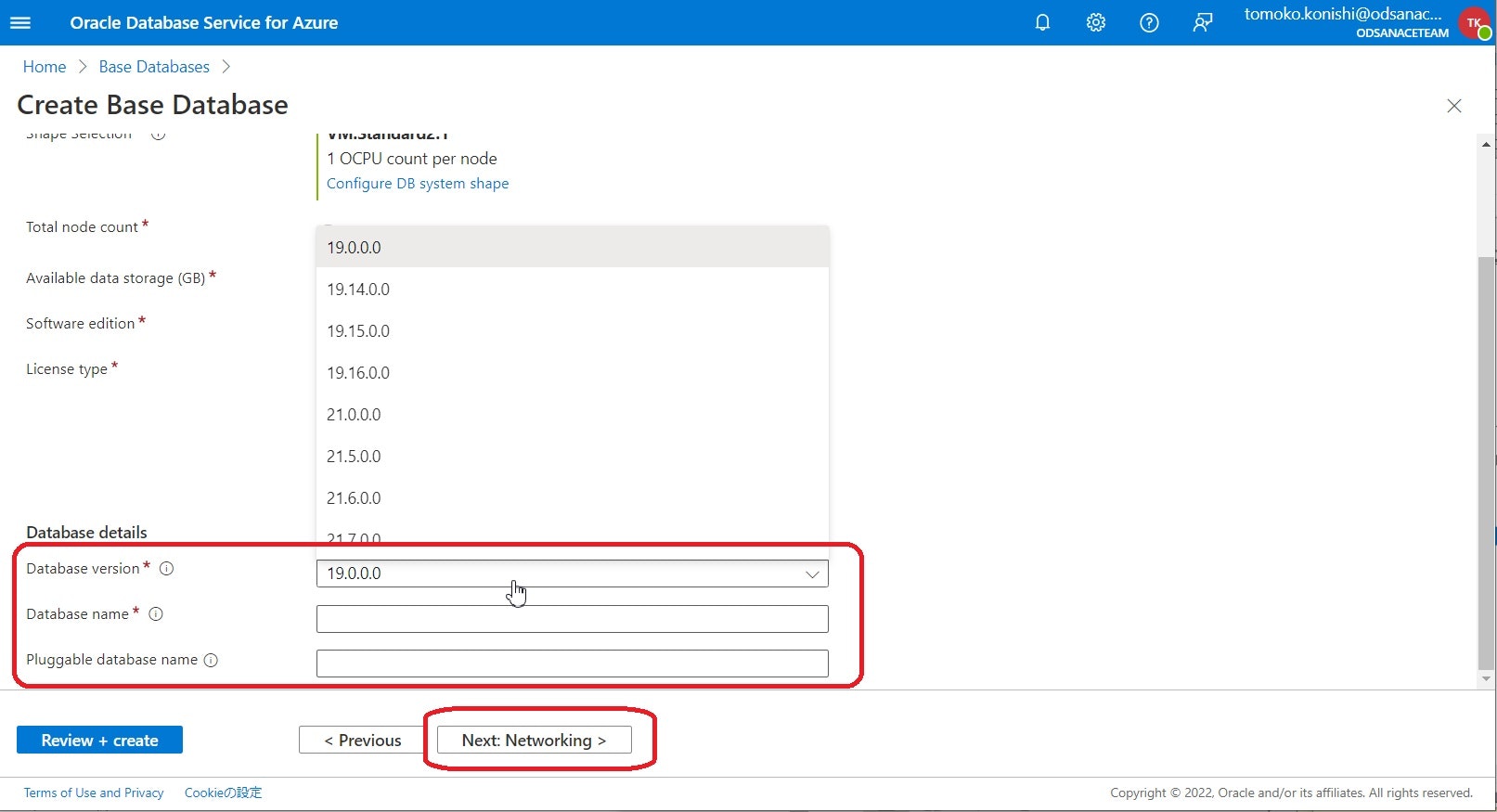Click Oracle Database Service for Azure title
Image resolution: width=1497 pixels, height=812 pixels.
(x=204, y=23)
